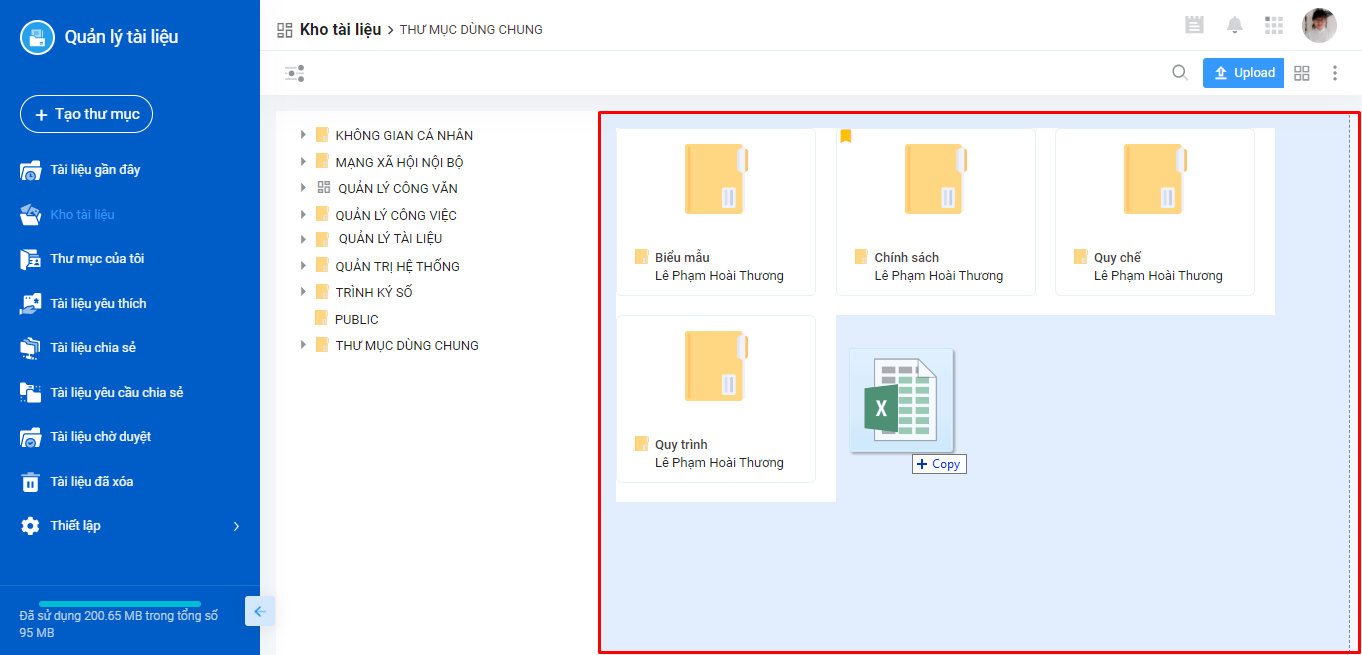This screenshot has height=655, width=1362.
Task: Click the Quy trình folder name
Action: click(x=681, y=445)
